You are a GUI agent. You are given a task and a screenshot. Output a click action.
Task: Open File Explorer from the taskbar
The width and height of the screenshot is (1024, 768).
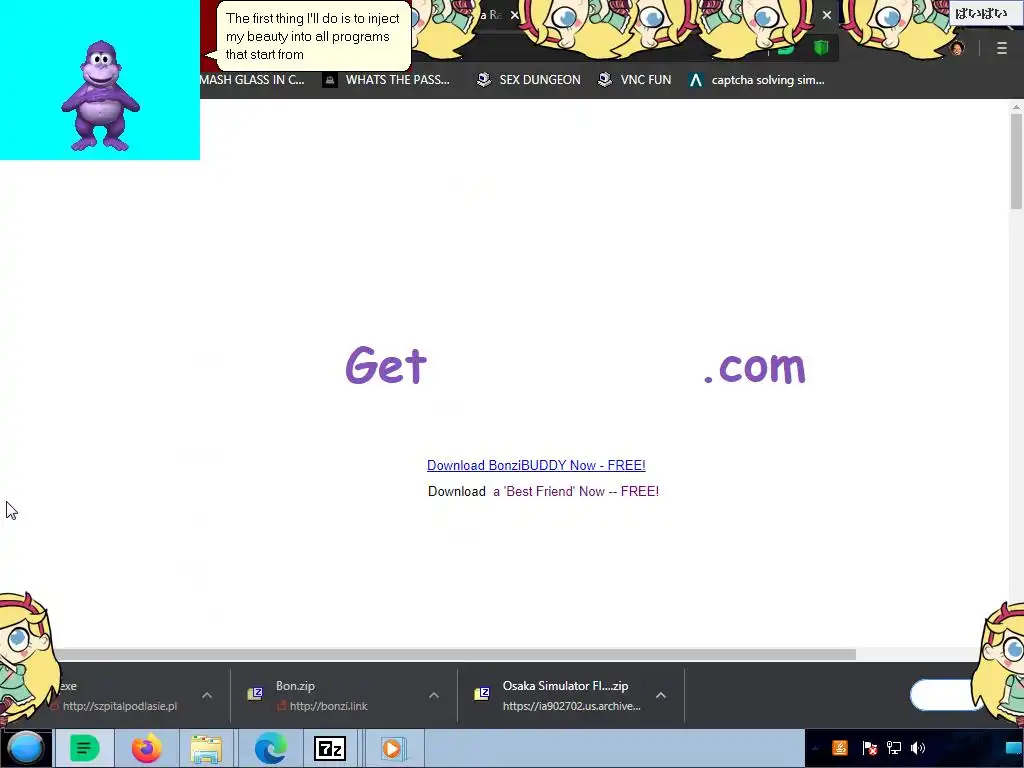[206, 748]
